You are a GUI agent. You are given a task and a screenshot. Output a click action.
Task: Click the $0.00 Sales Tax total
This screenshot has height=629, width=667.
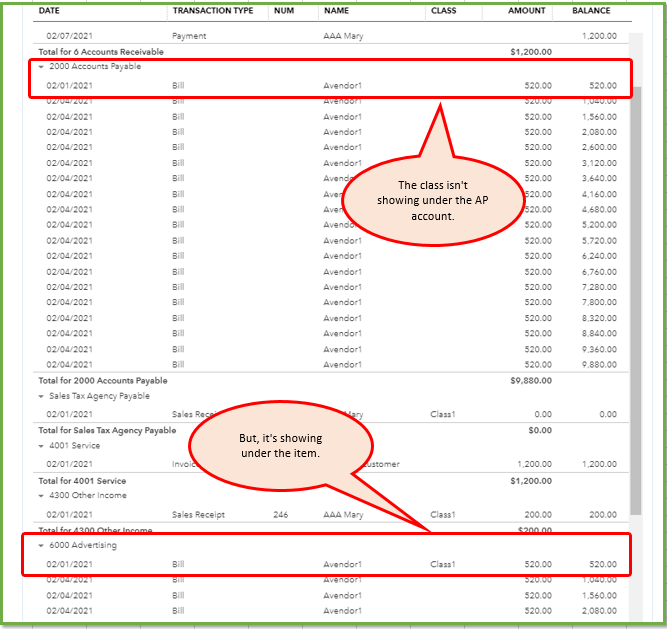point(540,430)
